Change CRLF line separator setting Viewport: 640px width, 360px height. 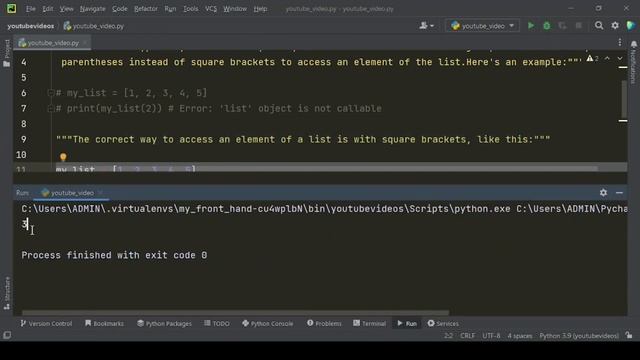click(467, 336)
